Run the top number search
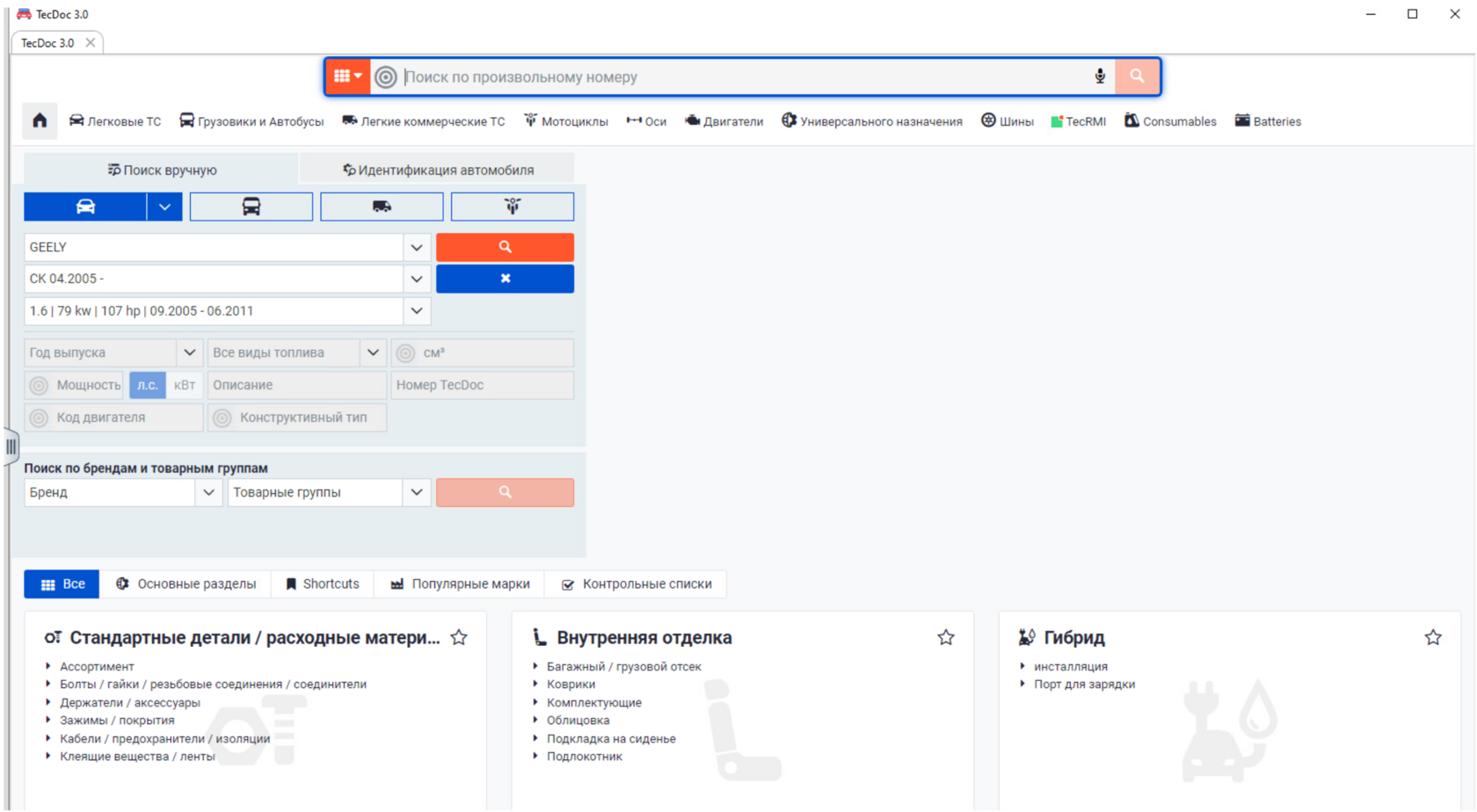Image resolution: width=1477 pixels, height=812 pixels. point(1137,76)
